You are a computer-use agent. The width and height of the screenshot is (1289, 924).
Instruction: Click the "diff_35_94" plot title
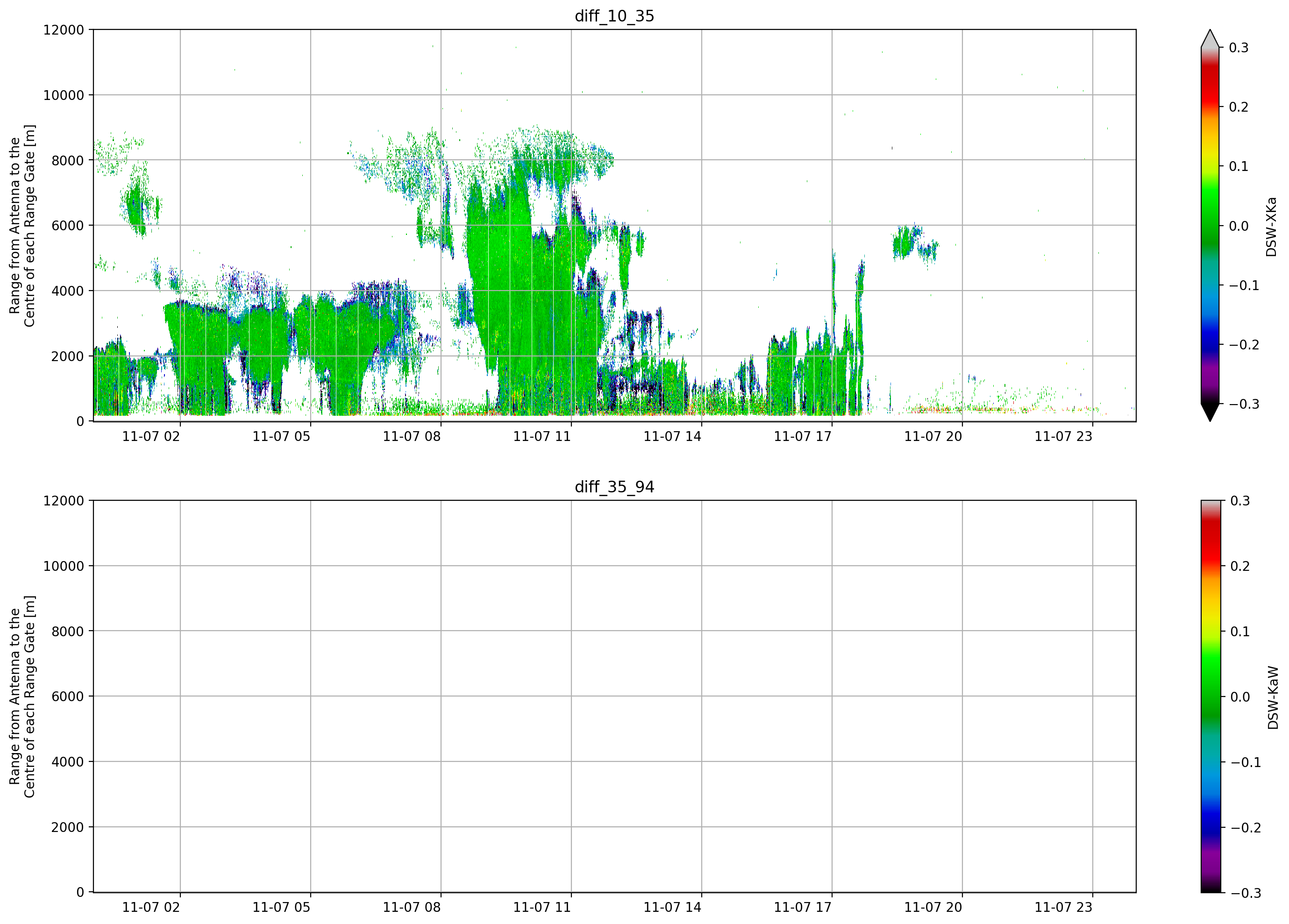point(614,487)
